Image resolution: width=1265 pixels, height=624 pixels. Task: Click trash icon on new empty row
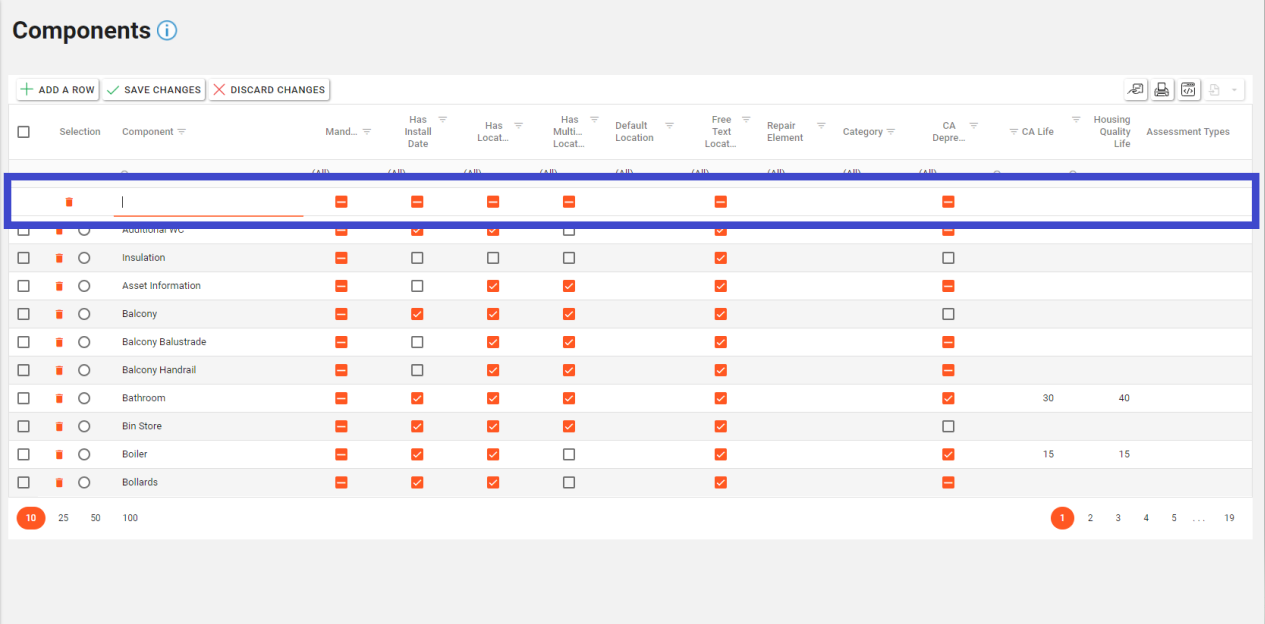[x=69, y=202]
